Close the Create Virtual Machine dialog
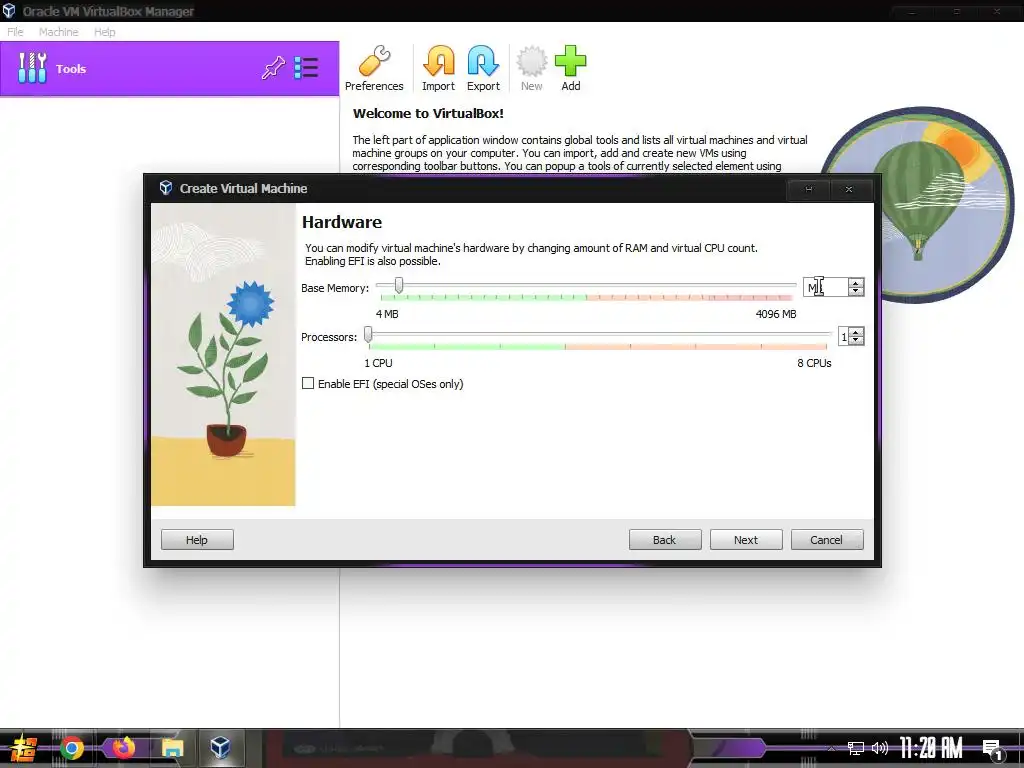1024x768 pixels. 849,189
